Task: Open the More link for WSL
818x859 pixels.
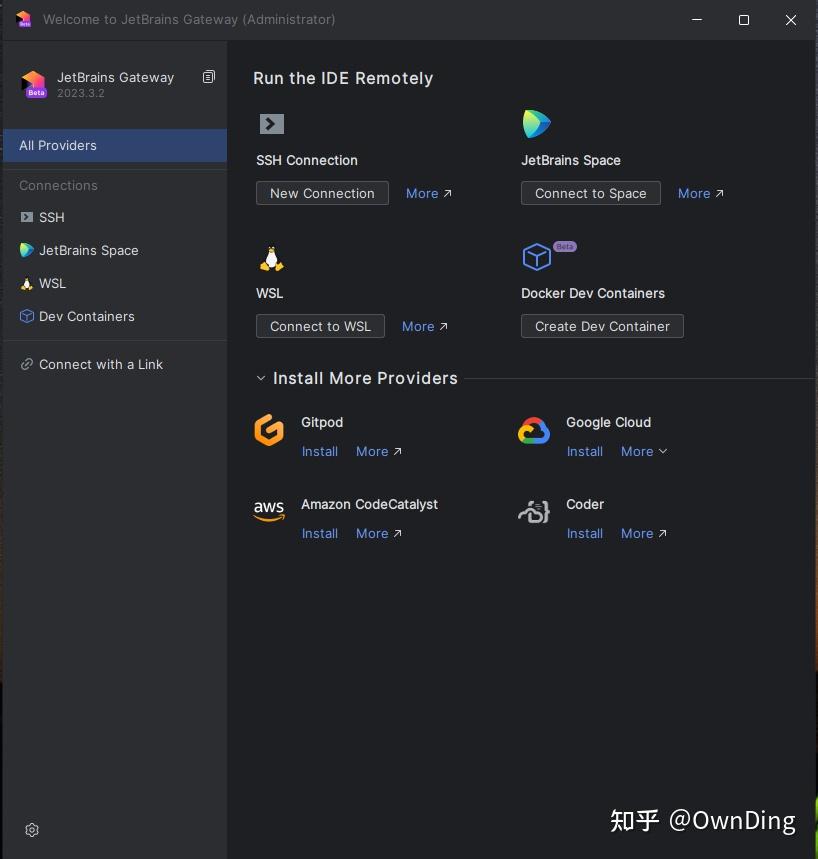Action: [425, 327]
